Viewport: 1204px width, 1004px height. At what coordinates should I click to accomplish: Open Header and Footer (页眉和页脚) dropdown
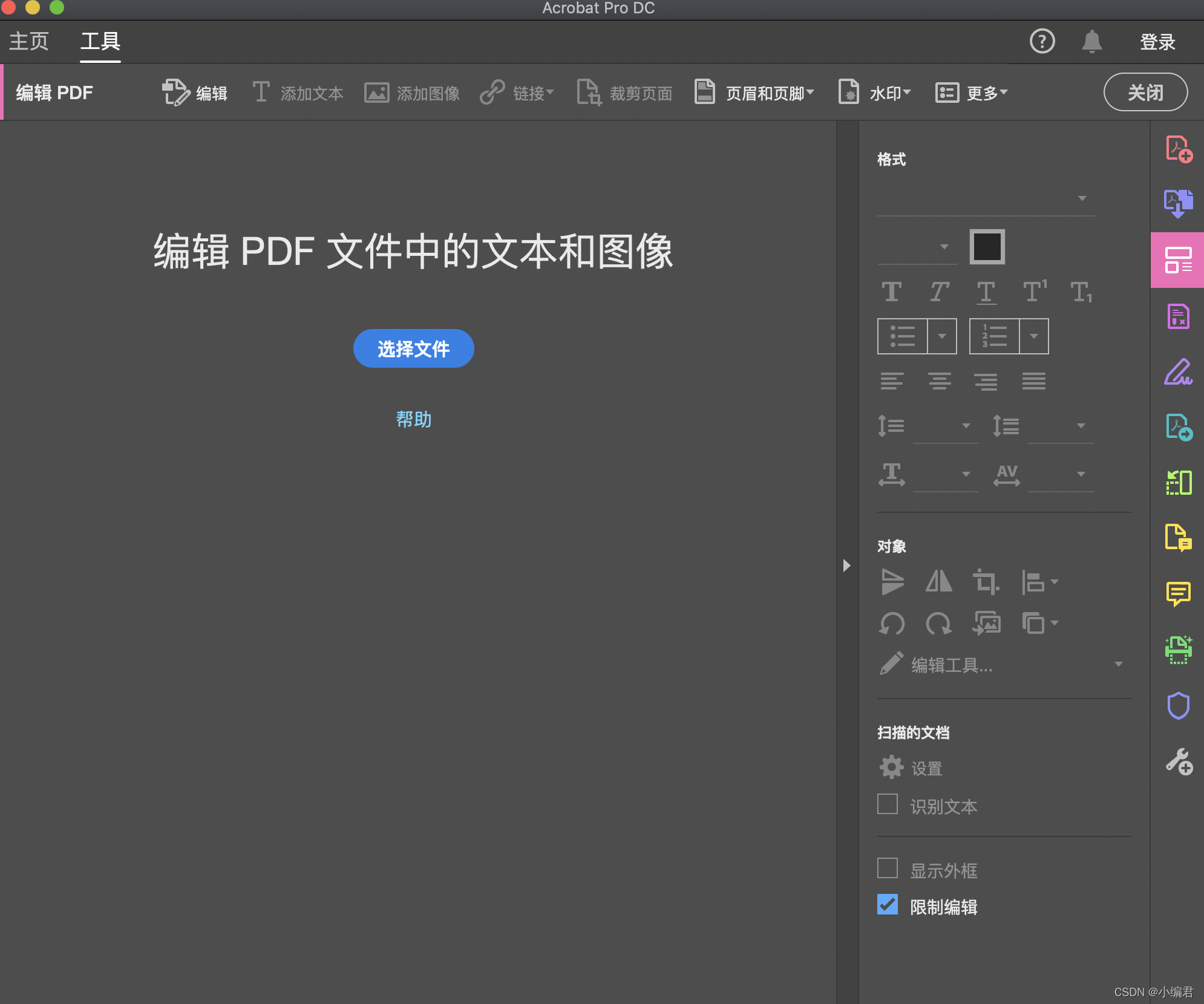coord(754,93)
